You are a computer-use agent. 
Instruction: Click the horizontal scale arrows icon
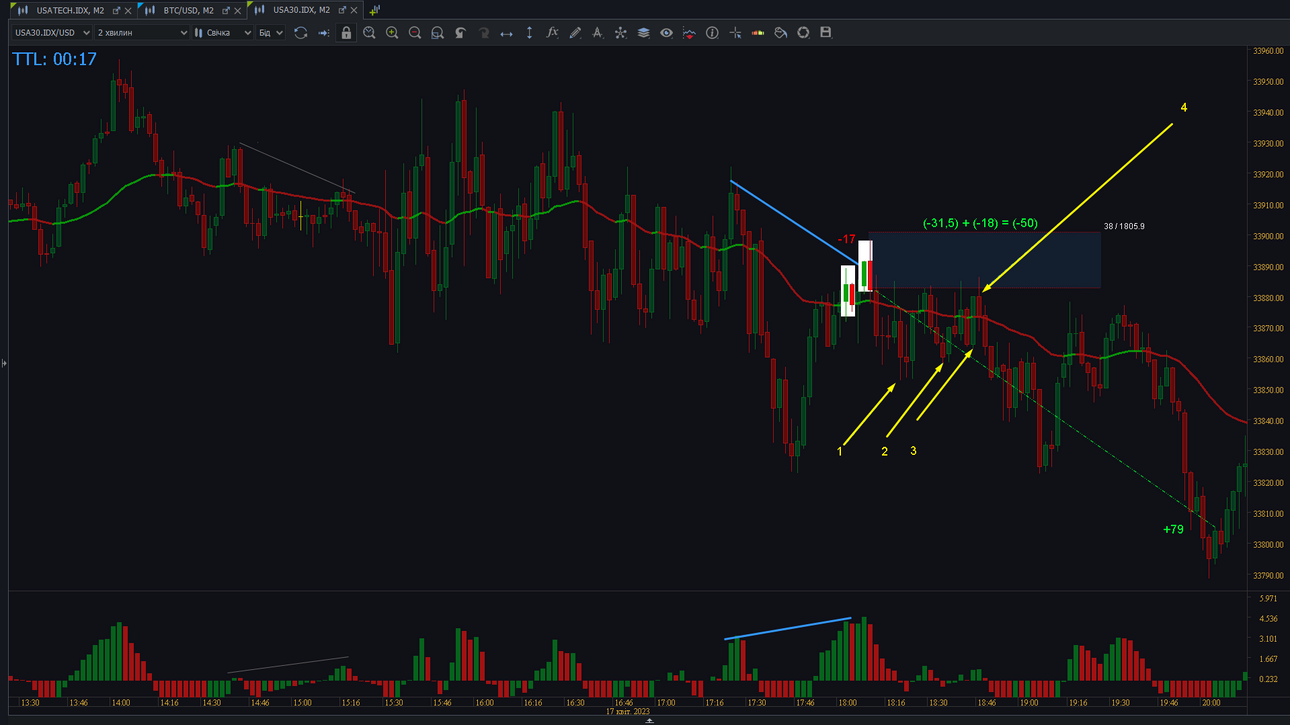[506, 33]
